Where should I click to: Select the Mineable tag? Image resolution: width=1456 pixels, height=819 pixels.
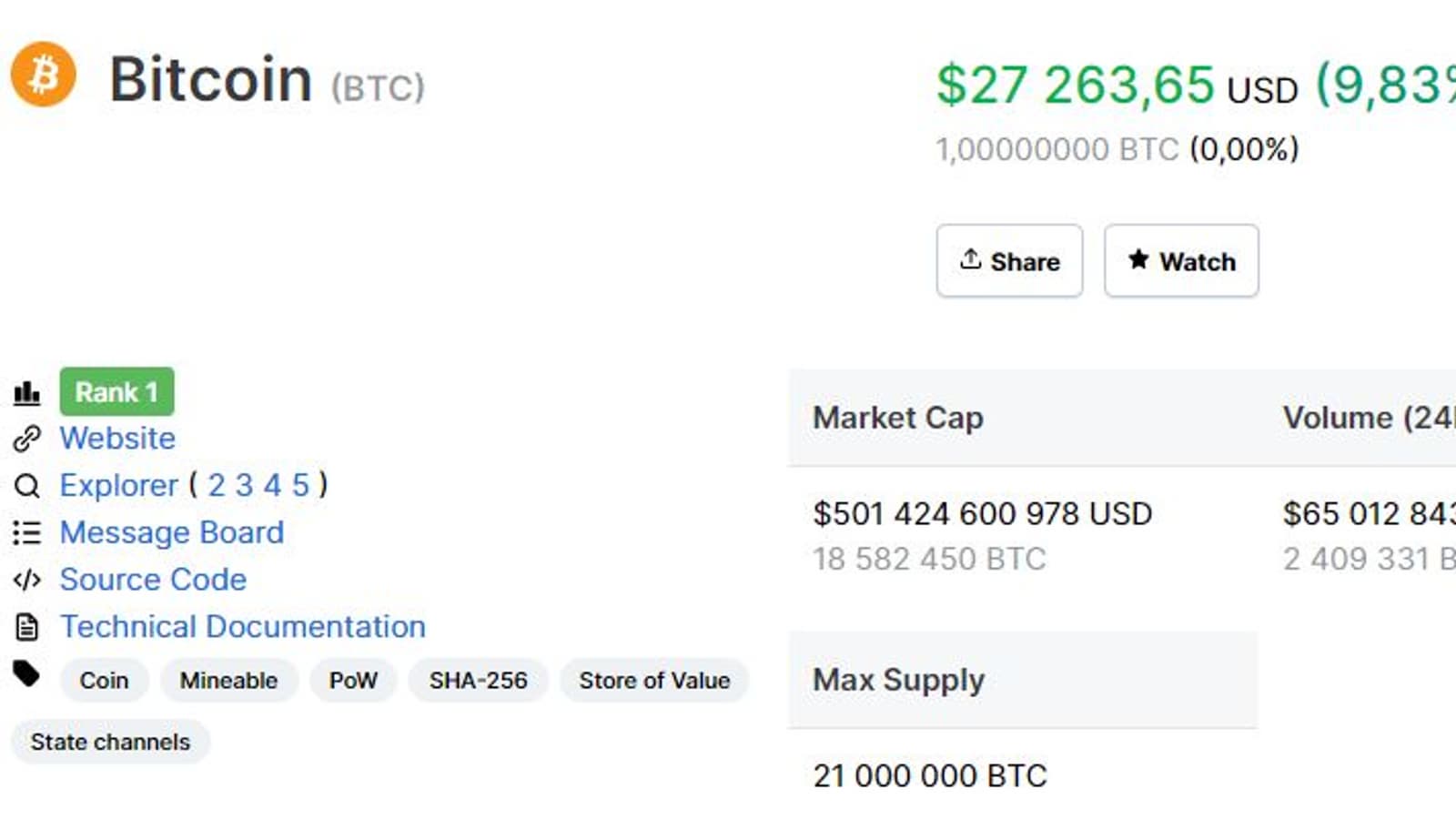tap(228, 681)
